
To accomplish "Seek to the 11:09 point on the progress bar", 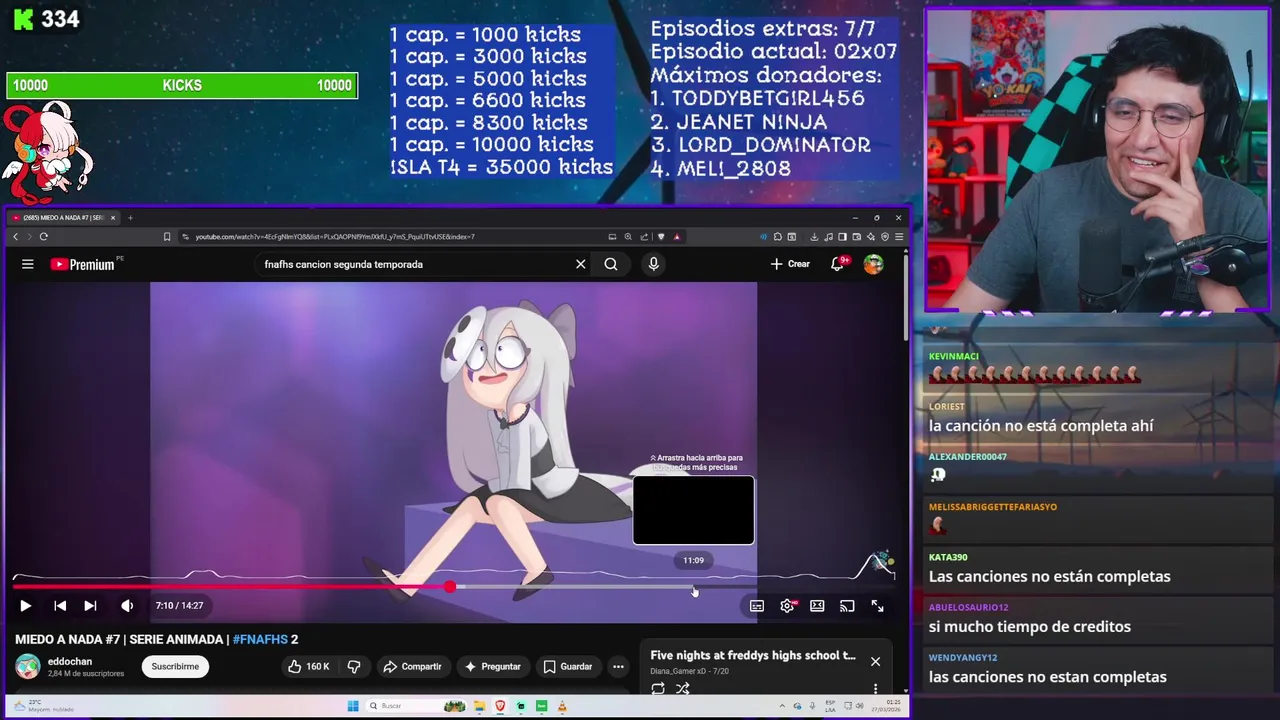I will pyautogui.click(x=693, y=587).
